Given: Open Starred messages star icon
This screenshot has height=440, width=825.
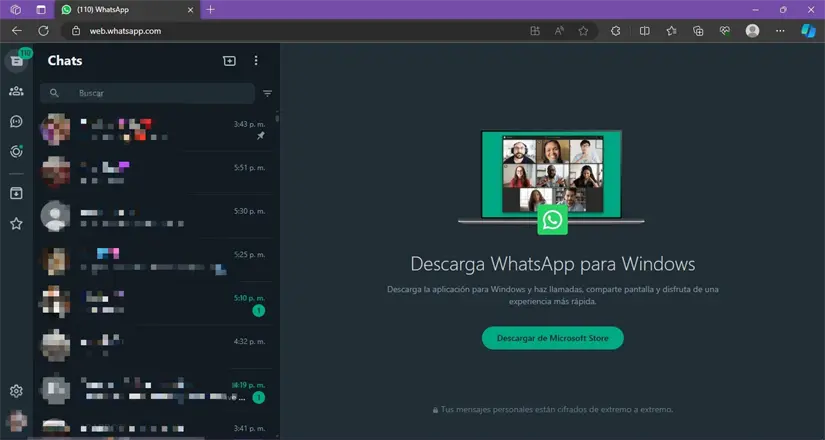Looking at the screenshot, I should [x=16, y=224].
